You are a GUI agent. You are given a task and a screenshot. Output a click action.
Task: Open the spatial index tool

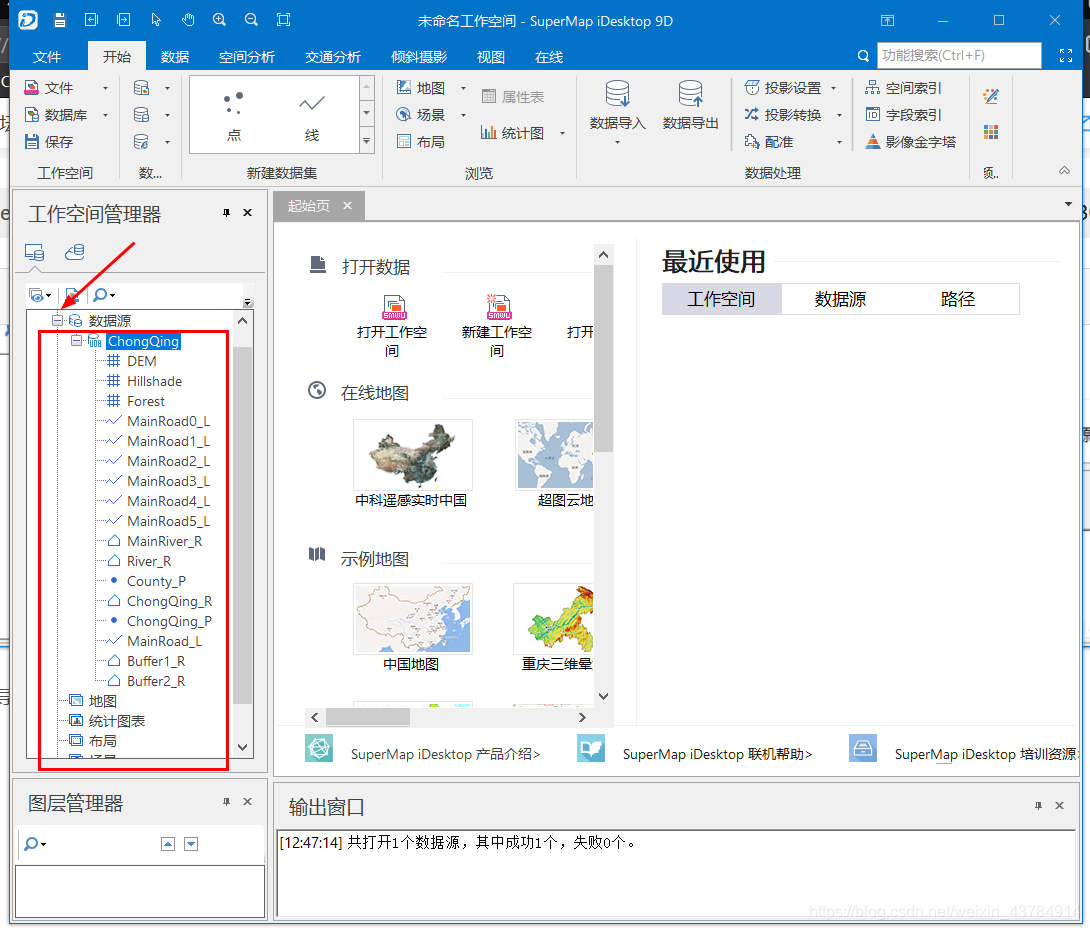click(903, 88)
